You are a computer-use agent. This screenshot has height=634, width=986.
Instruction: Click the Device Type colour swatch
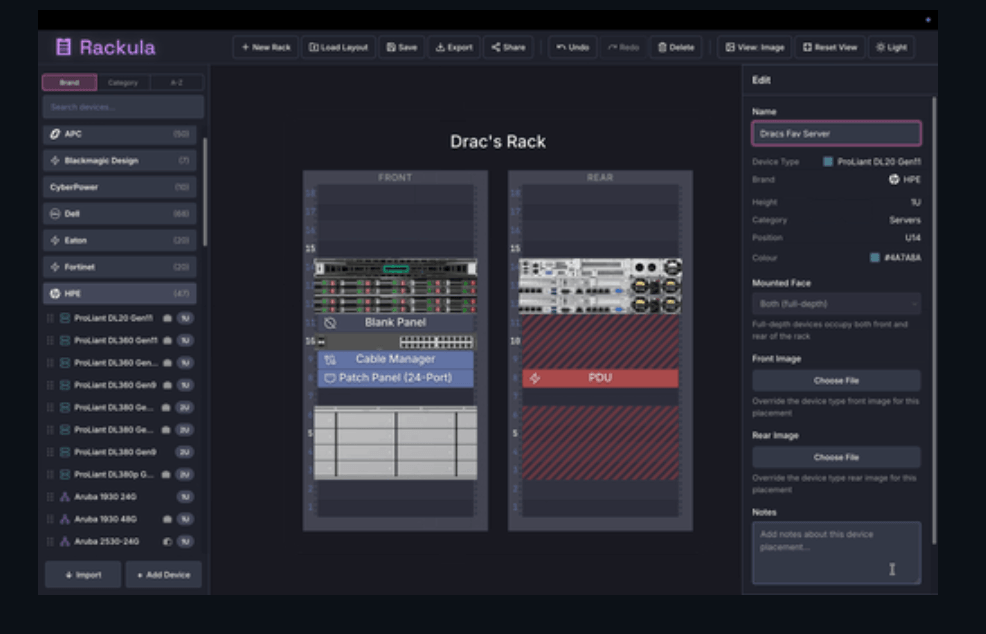click(828, 162)
